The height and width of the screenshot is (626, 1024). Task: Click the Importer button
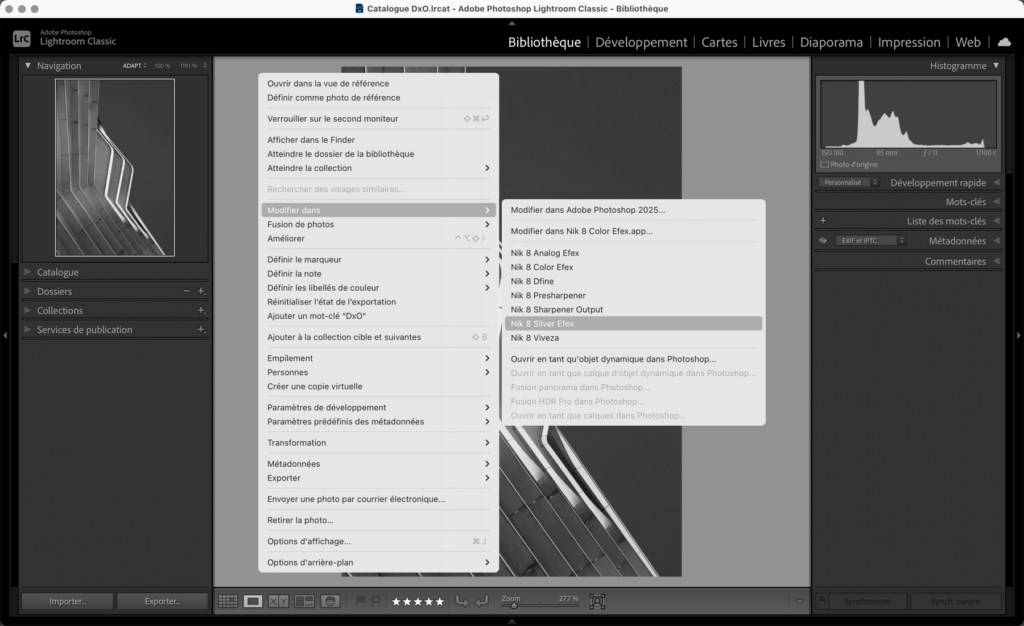[x=67, y=601]
